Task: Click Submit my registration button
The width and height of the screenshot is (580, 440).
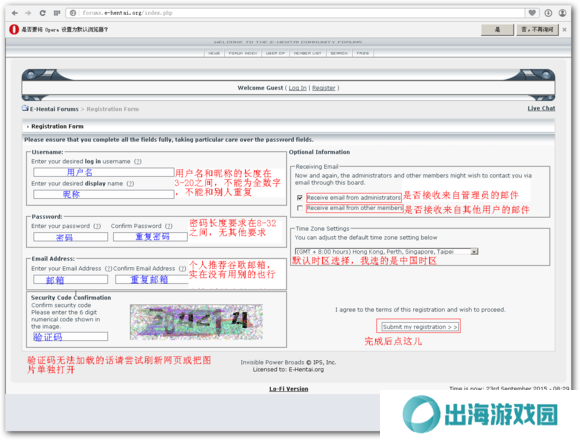Action: pos(420,327)
